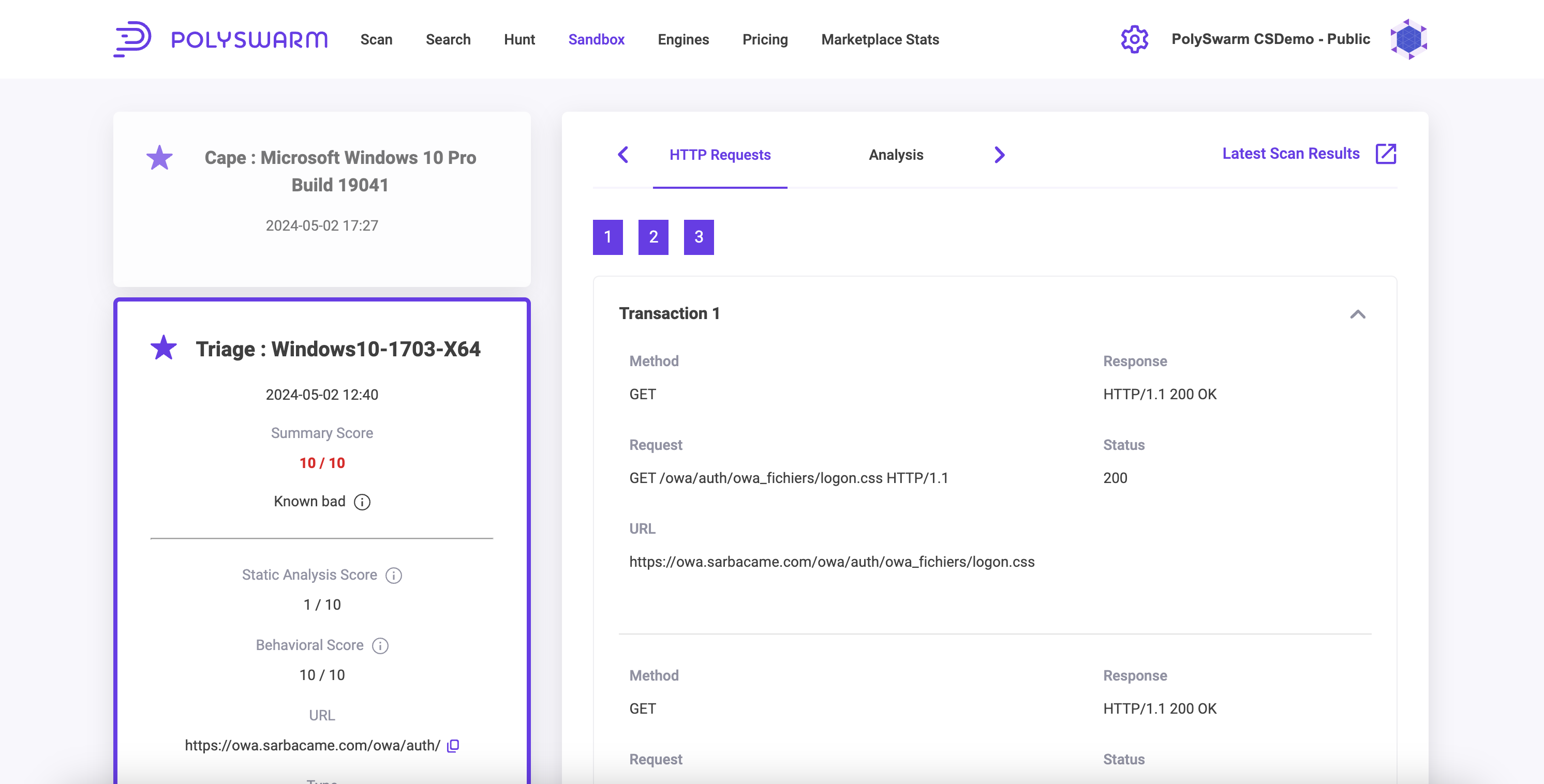Image resolution: width=1544 pixels, height=784 pixels.
Task: Collapse the Transaction 1 section
Action: pyautogui.click(x=1358, y=314)
